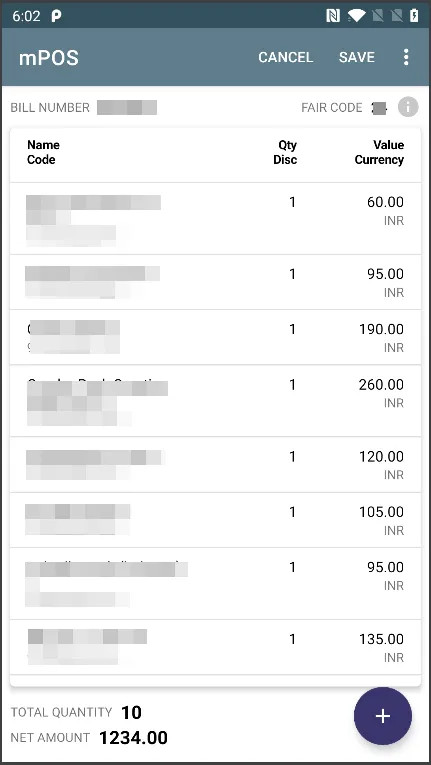Open the three-dot overflow menu

point(406,57)
